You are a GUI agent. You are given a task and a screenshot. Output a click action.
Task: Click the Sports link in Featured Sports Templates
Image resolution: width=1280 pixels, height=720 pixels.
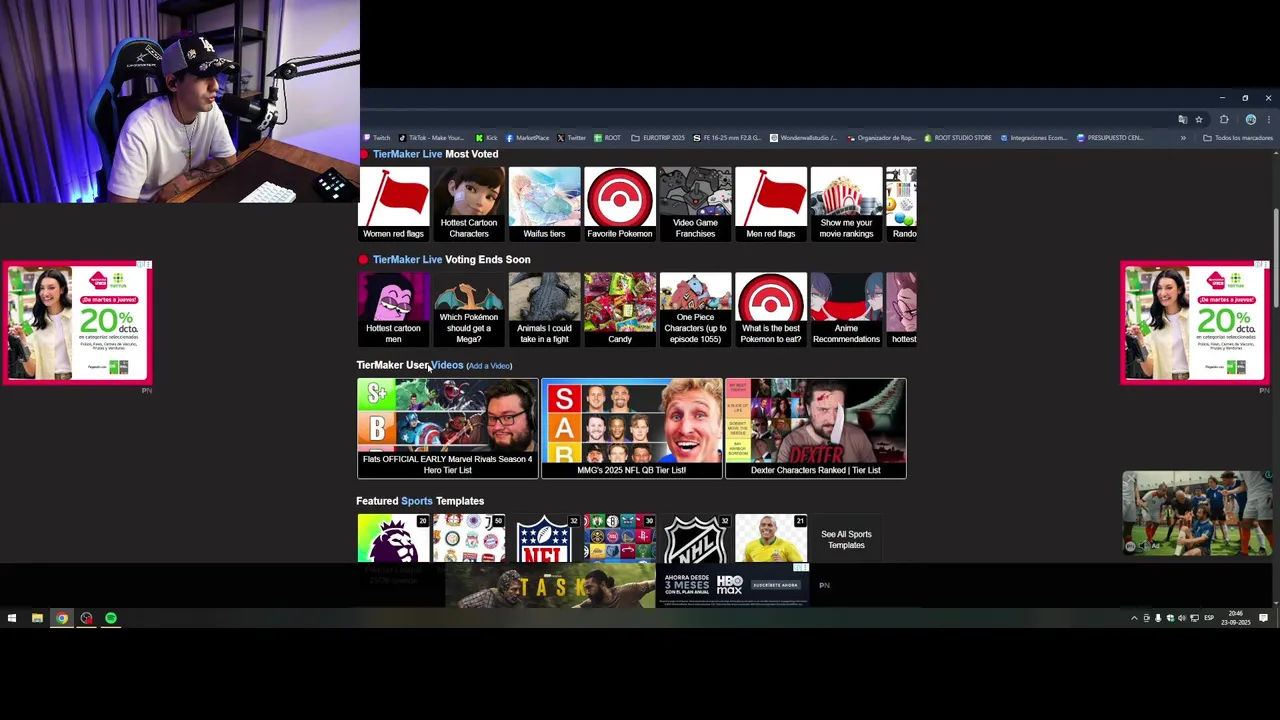(x=417, y=501)
